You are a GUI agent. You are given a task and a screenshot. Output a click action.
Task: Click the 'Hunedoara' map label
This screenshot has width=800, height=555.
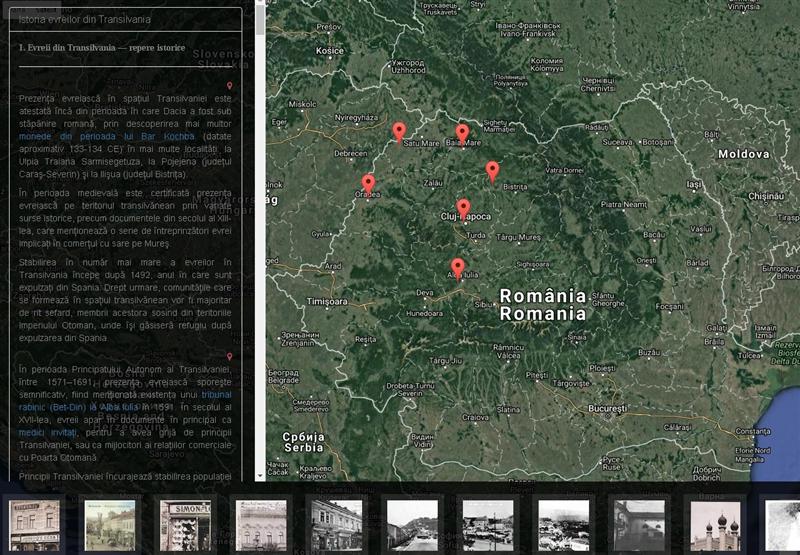pos(424,314)
